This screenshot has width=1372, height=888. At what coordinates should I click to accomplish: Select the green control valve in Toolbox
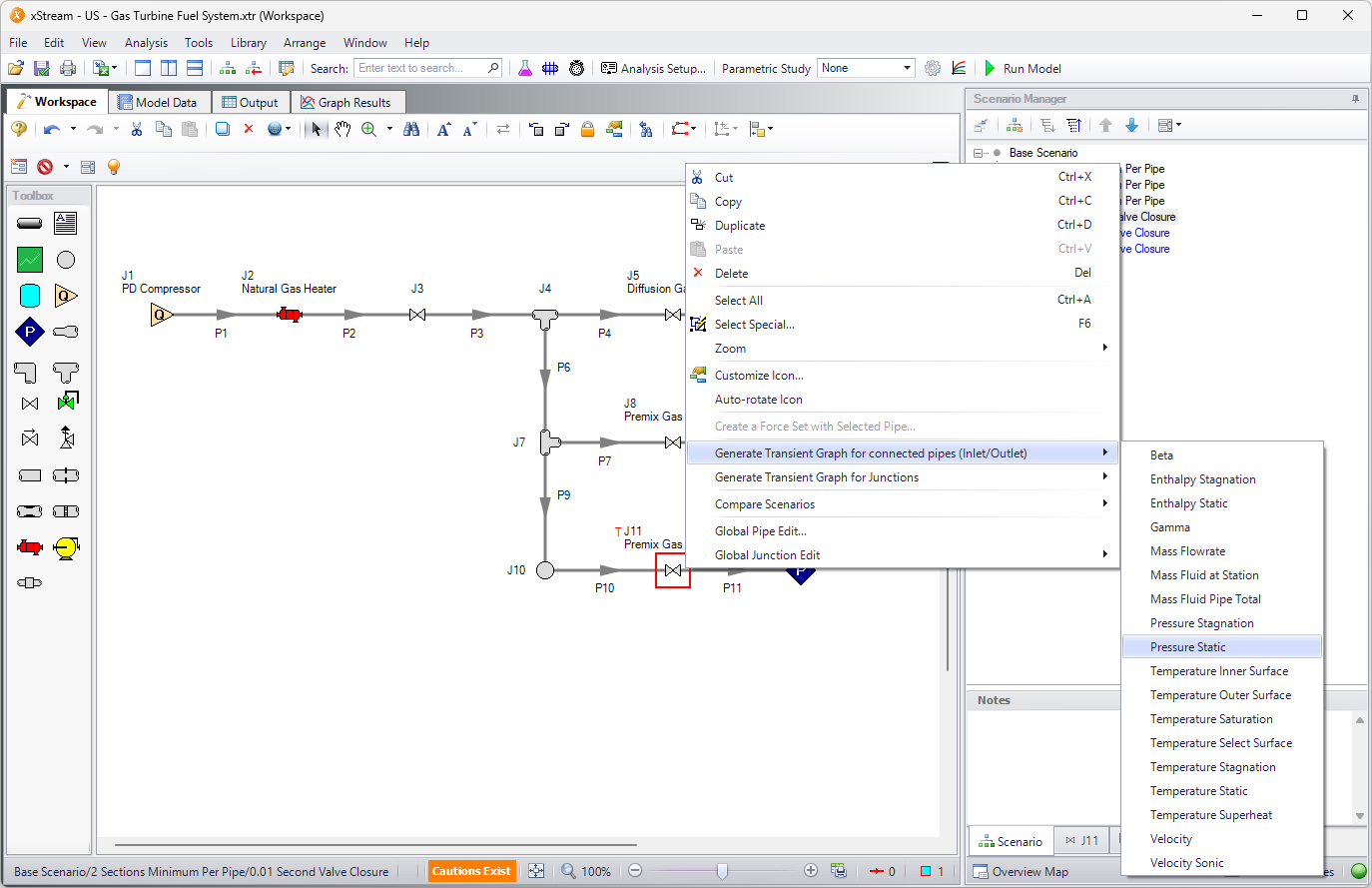coord(66,402)
